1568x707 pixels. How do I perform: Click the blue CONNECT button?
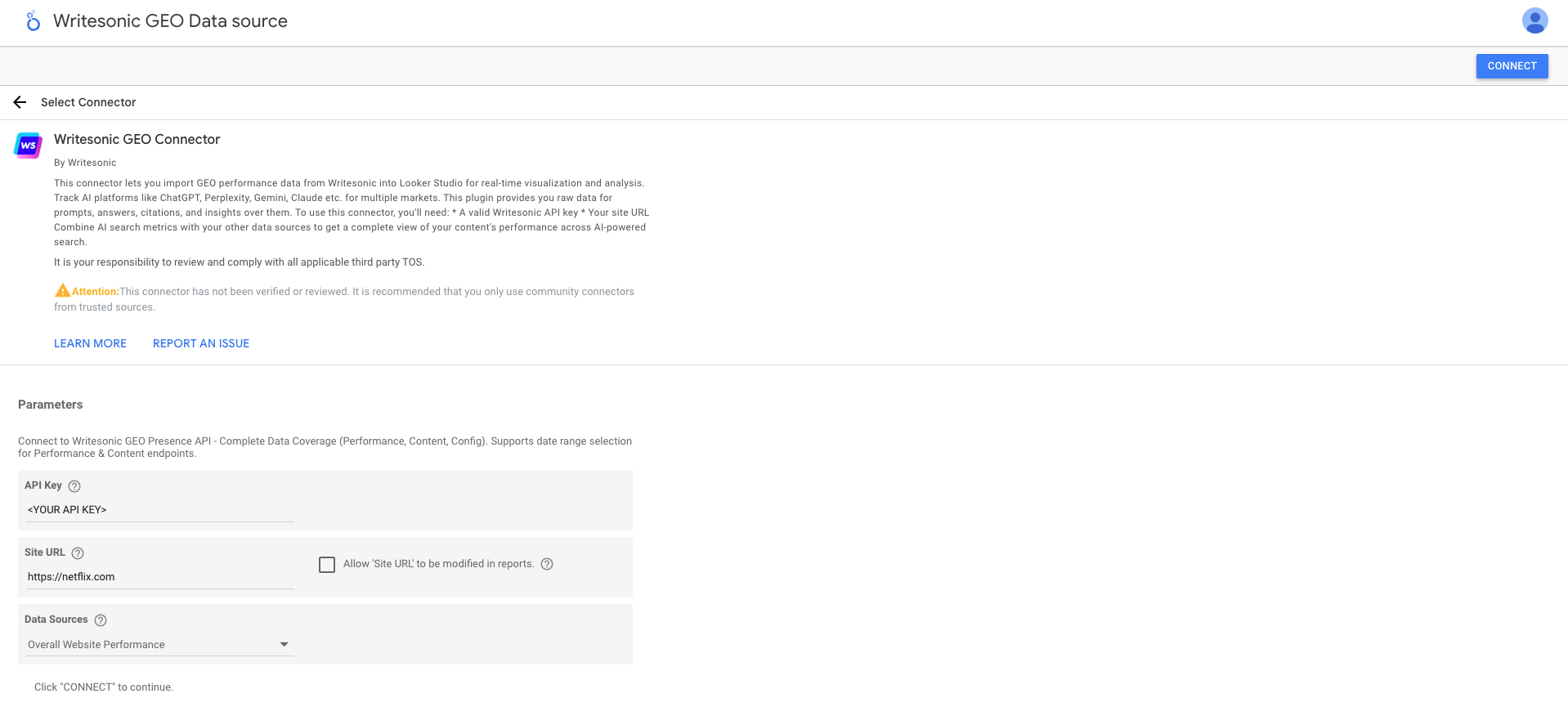coord(1512,66)
